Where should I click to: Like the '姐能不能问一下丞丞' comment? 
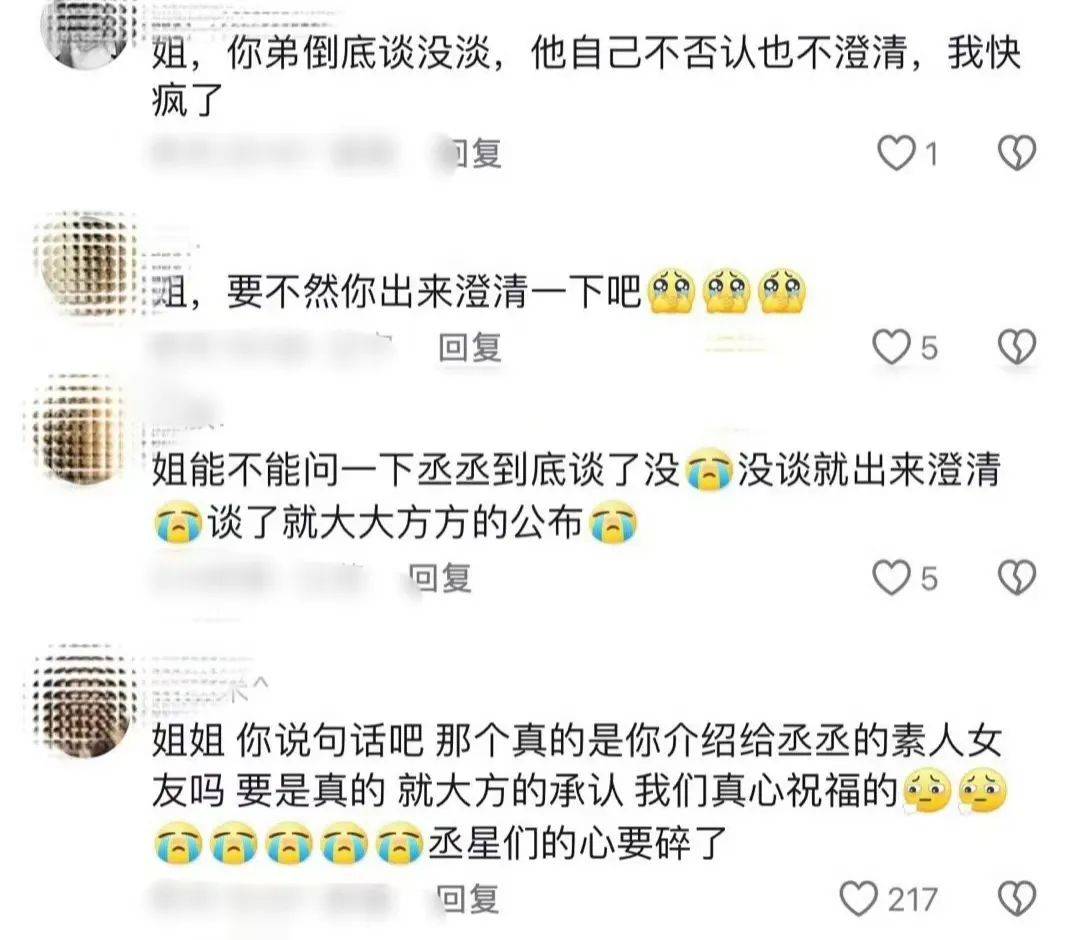coord(891,577)
